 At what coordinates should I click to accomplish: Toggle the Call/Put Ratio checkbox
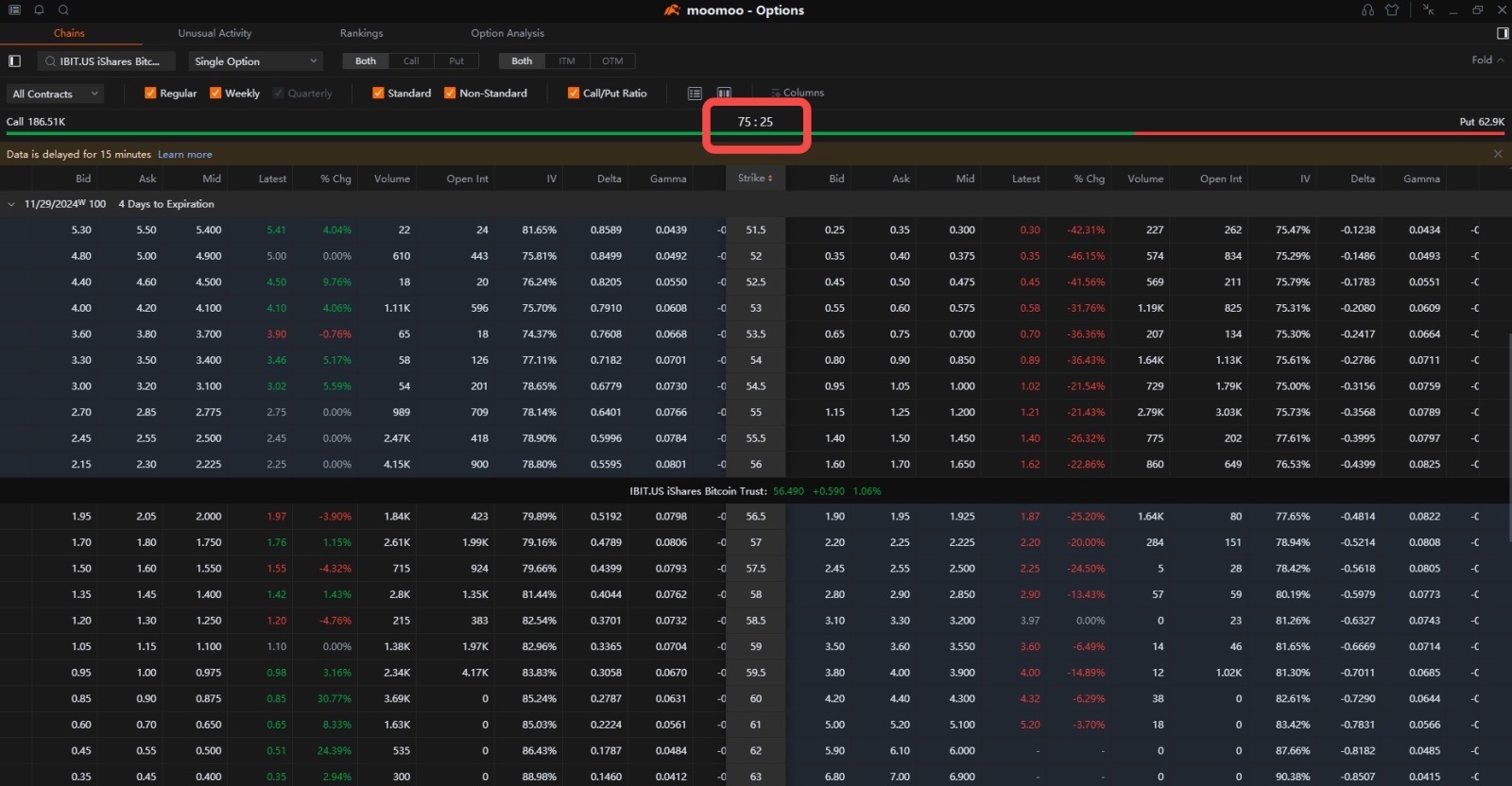574,93
